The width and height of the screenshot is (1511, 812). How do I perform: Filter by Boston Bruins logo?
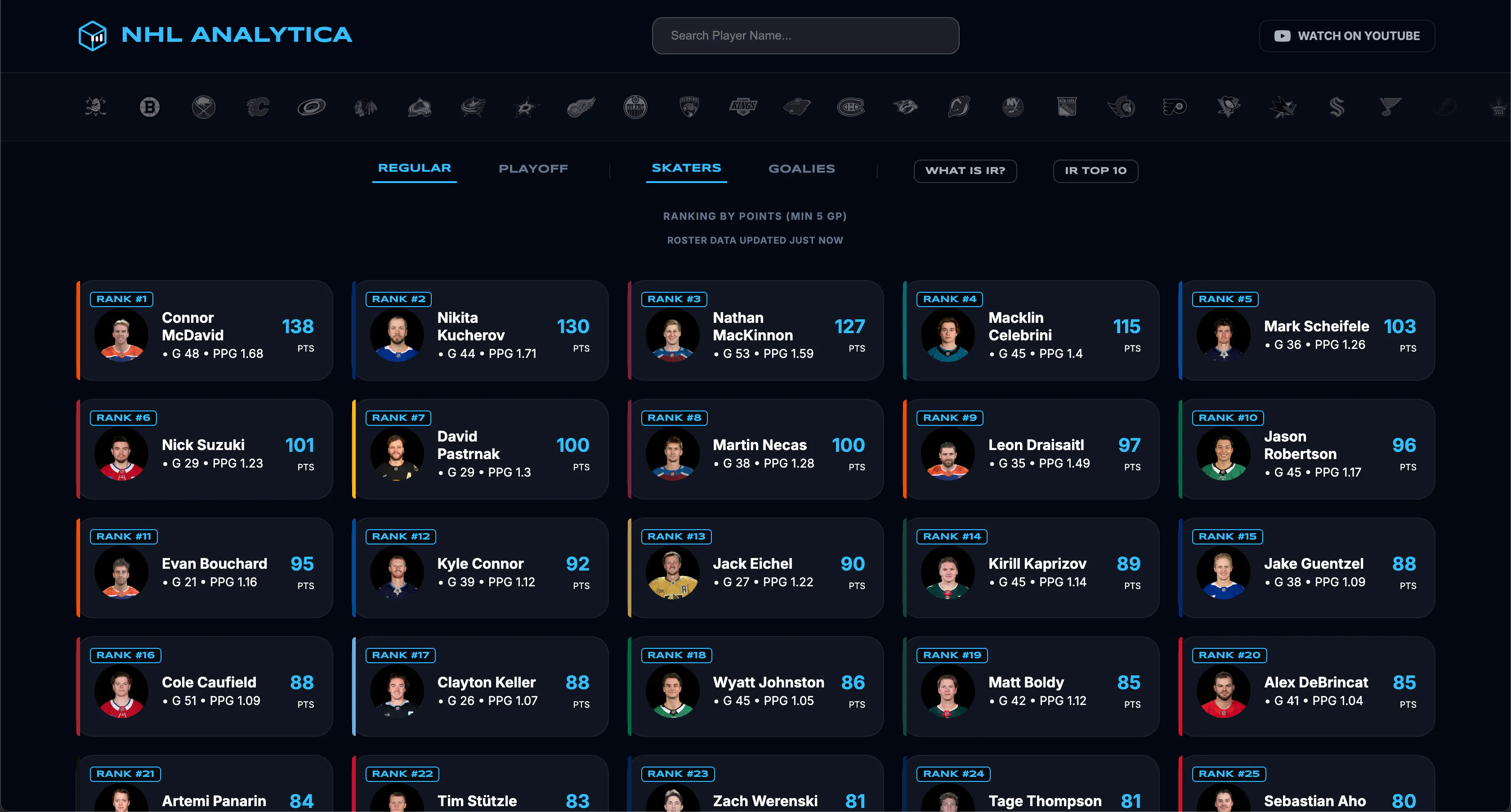click(150, 107)
